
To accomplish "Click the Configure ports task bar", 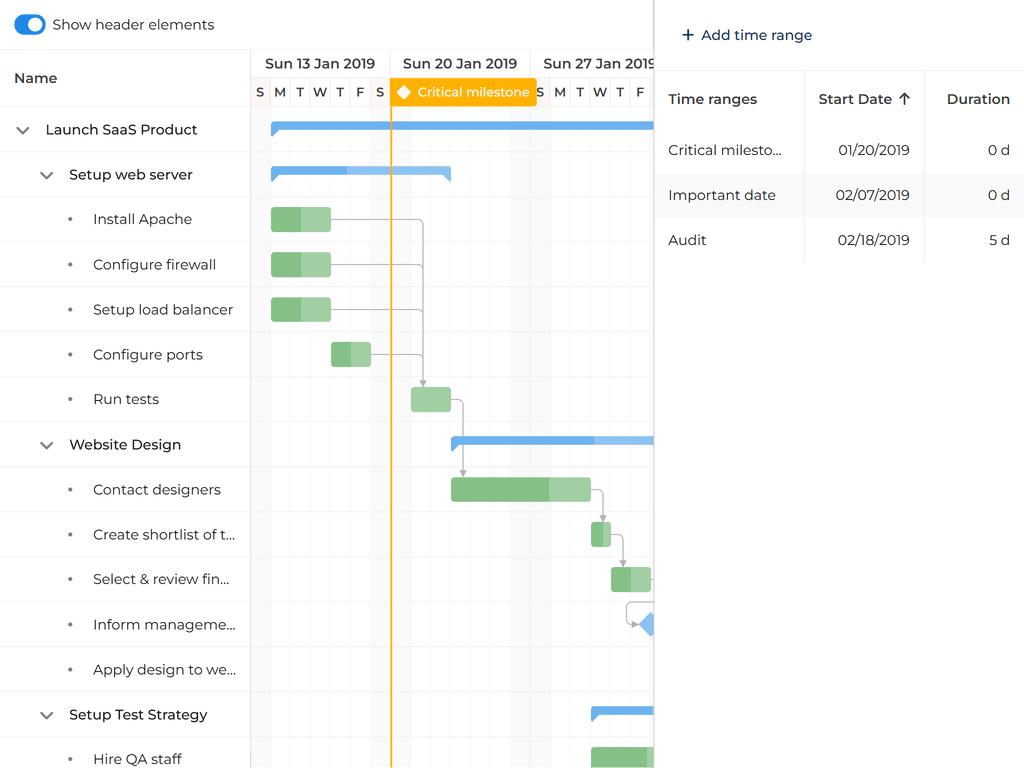I will click(x=351, y=355).
